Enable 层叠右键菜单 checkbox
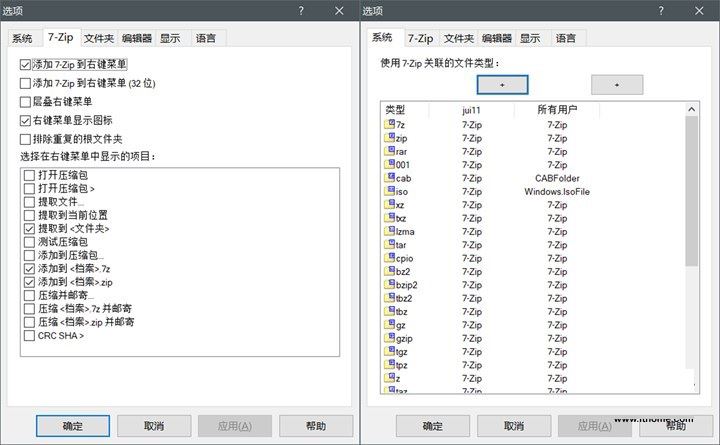Image resolution: width=720 pixels, height=445 pixels. (x=25, y=101)
